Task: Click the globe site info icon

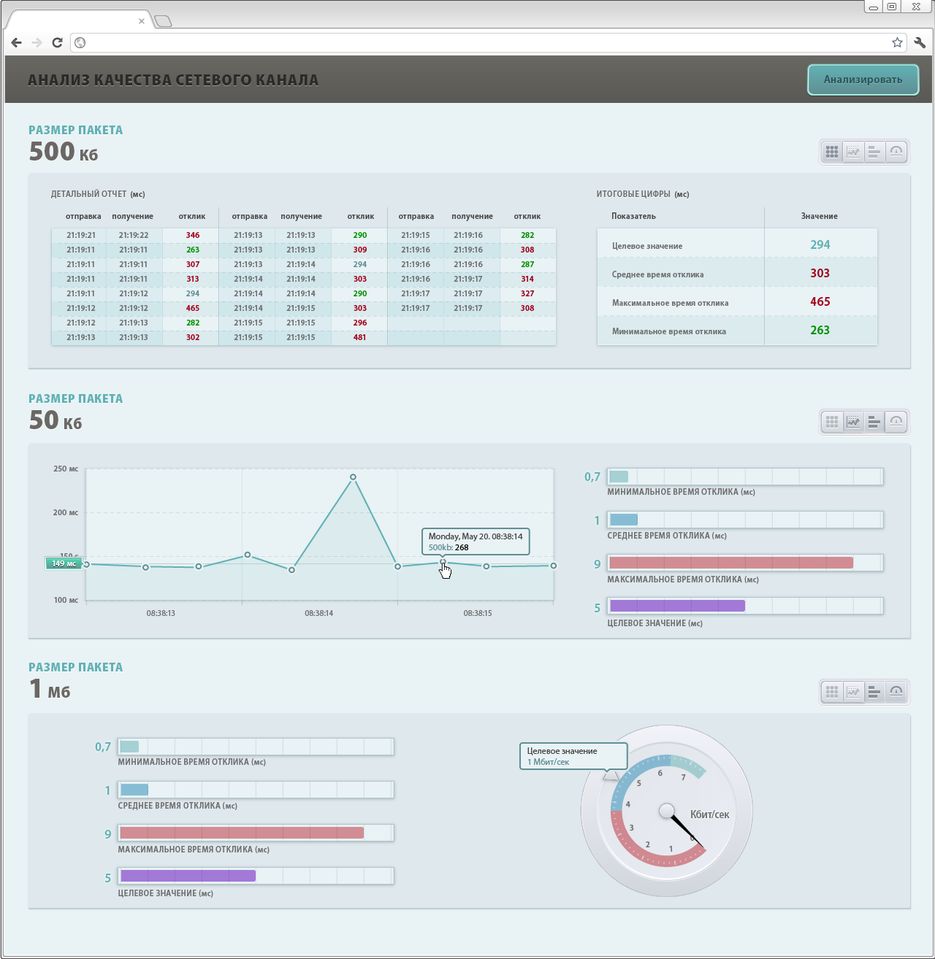Action: point(79,42)
